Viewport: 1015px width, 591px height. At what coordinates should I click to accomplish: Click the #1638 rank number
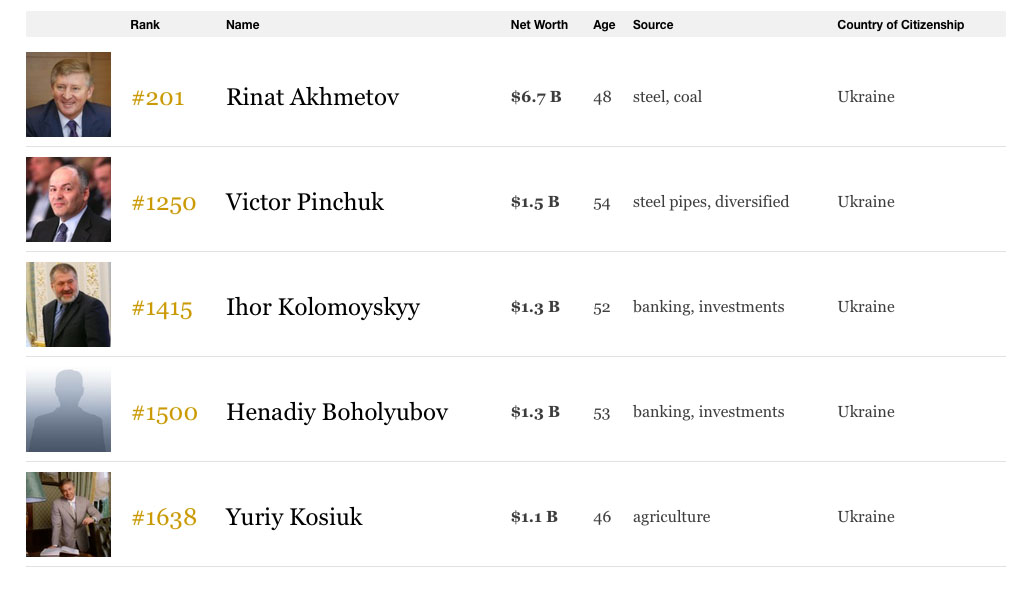click(x=164, y=518)
